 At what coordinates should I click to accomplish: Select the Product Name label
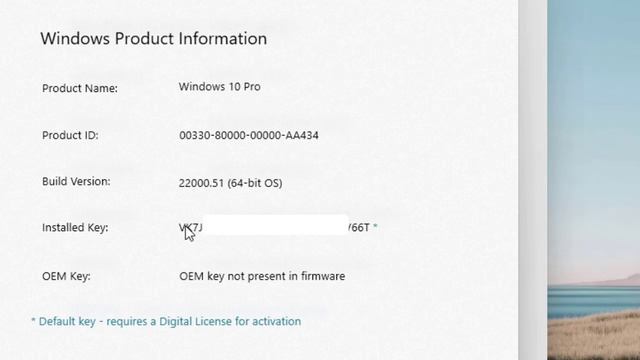tap(80, 88)
